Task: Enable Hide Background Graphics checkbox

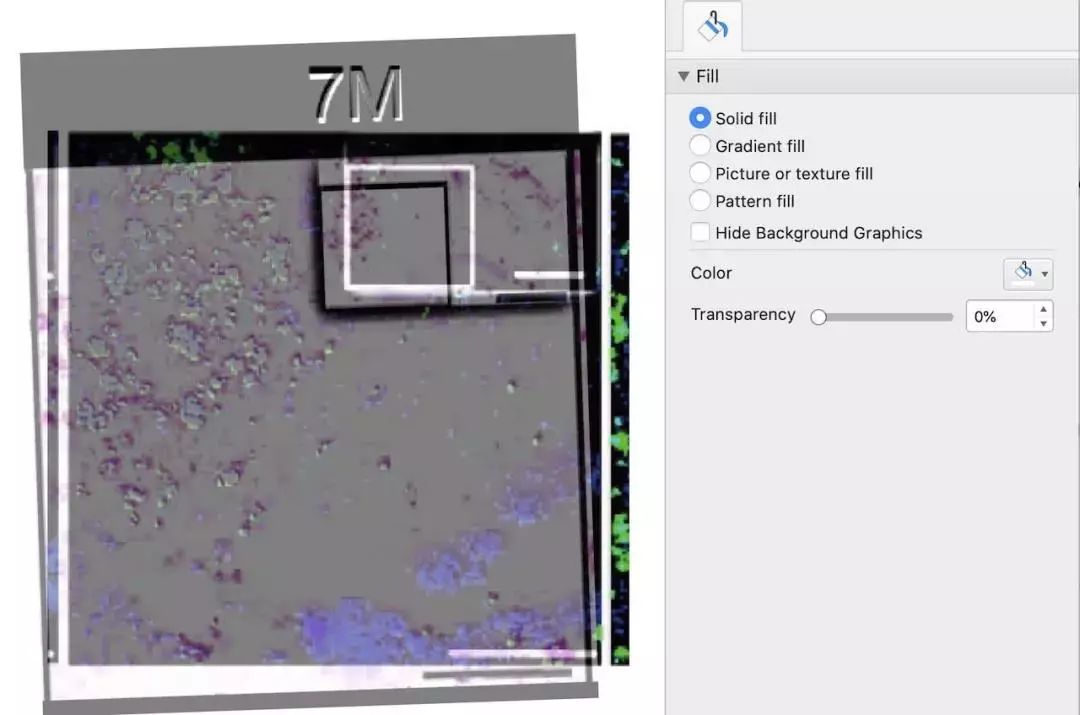Action: 700,233
